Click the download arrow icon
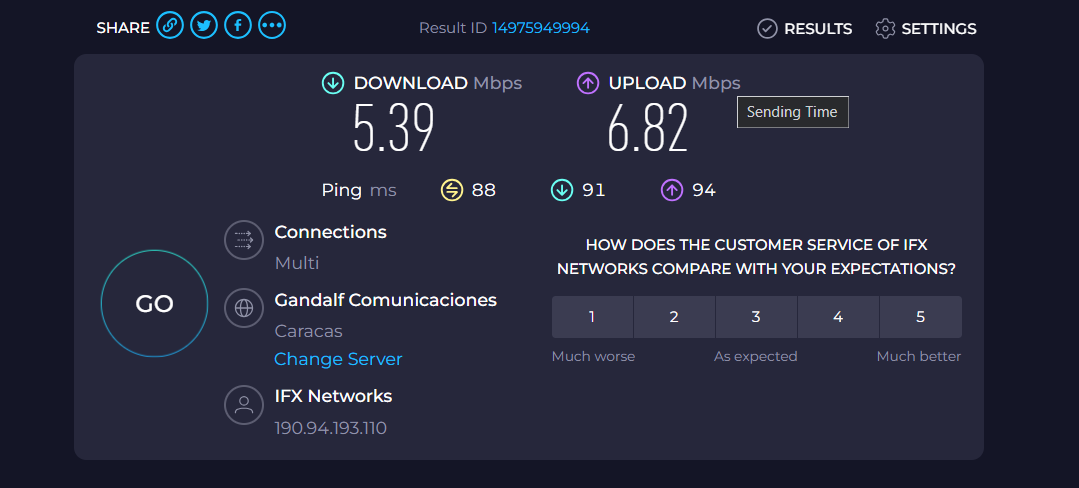This screenshot has width=1079, height=488. click(x=333, y=83)
